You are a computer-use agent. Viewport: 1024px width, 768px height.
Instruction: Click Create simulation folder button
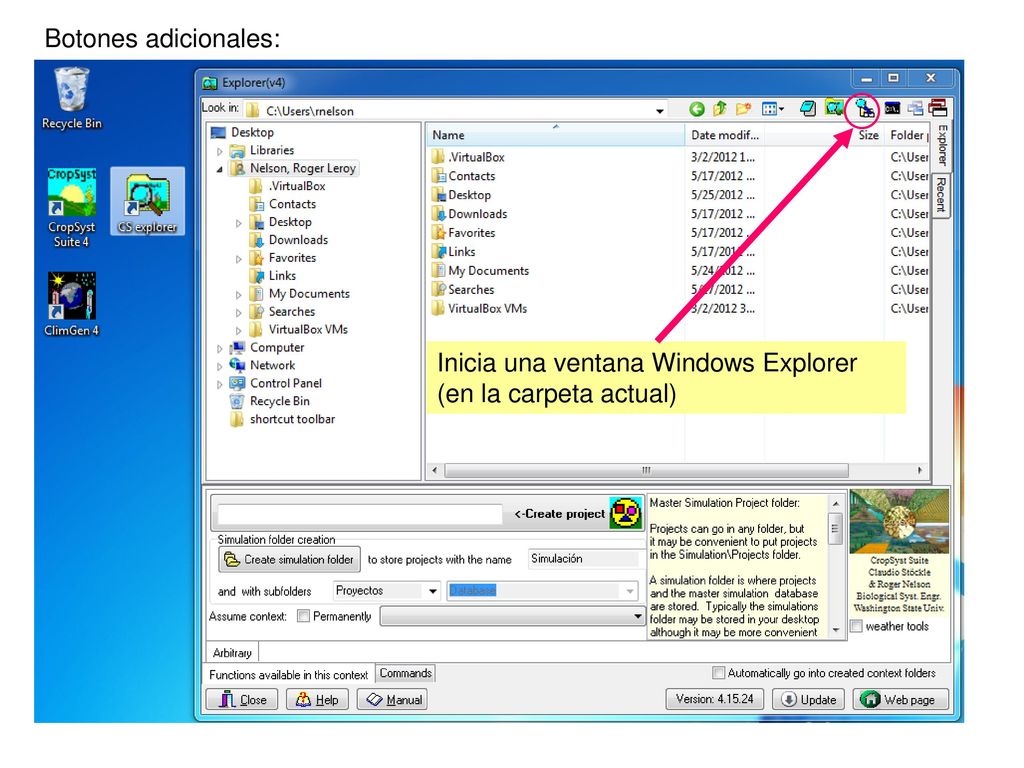(289, 560)
